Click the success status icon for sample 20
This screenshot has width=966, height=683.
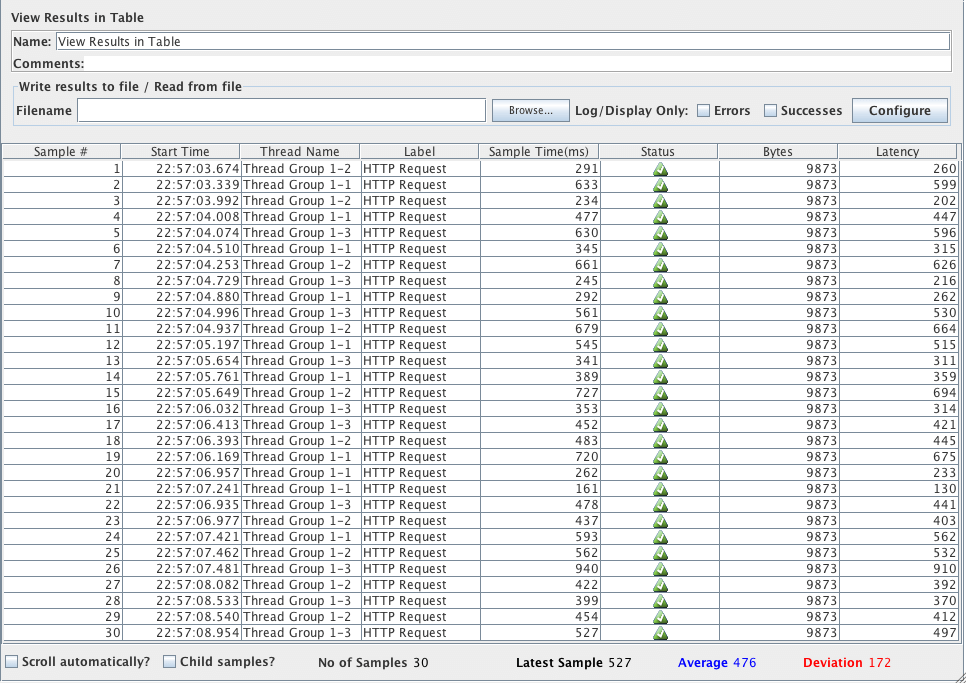coord(660,473)
